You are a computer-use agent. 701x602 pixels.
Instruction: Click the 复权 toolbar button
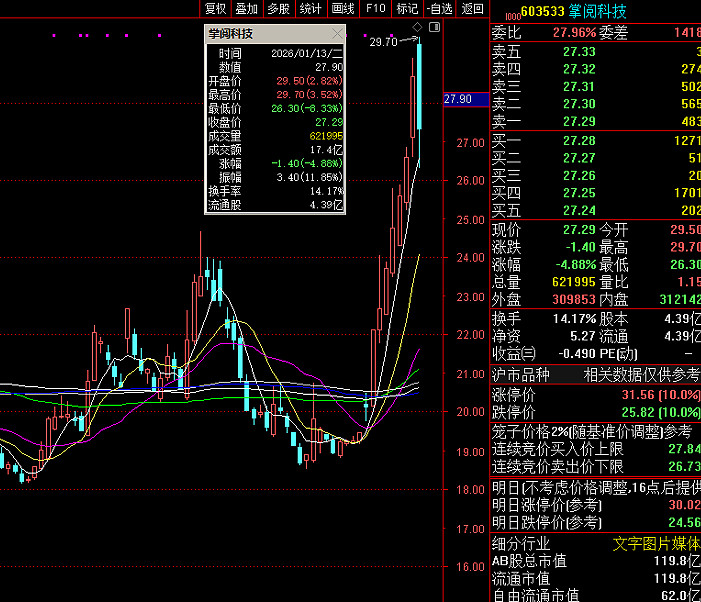tap(215, 8)
